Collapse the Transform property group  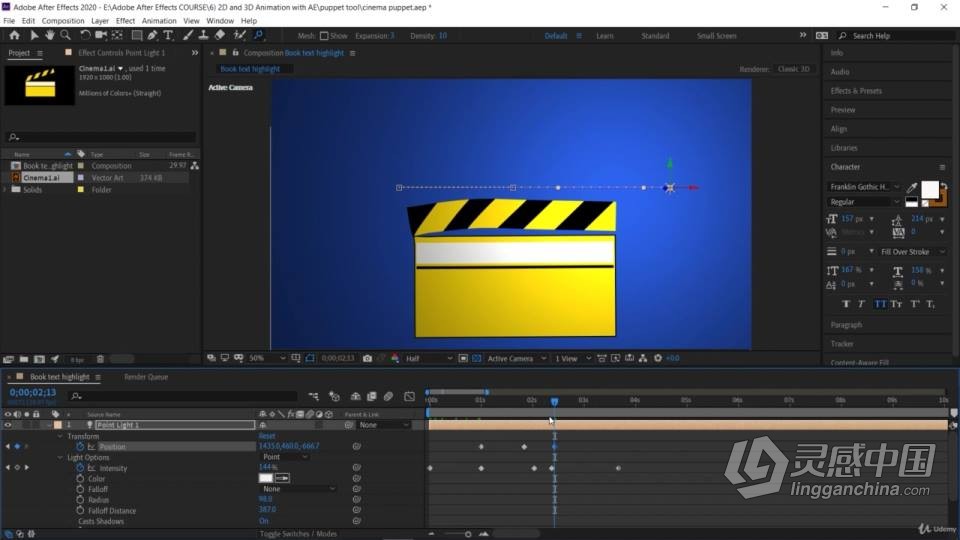pos(60,437)
